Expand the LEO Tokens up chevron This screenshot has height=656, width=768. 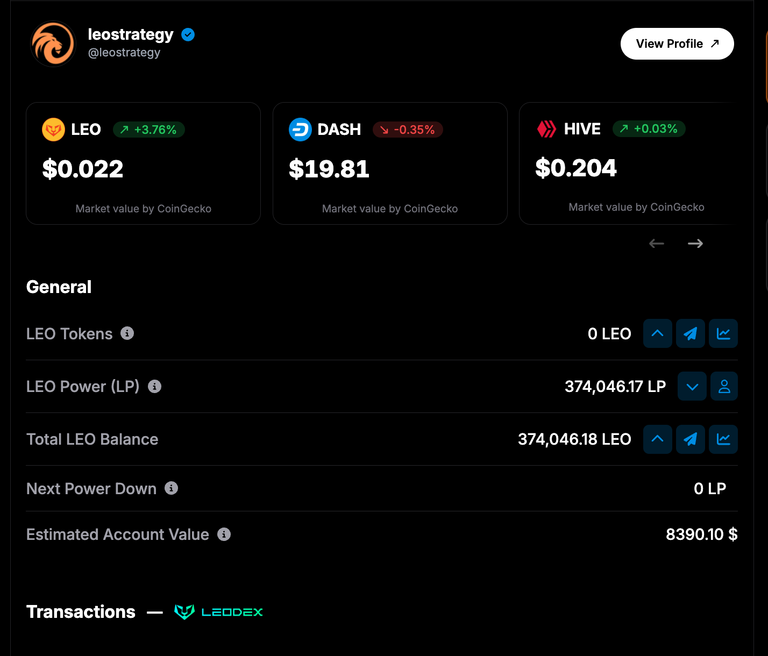(x=657, y=334)
